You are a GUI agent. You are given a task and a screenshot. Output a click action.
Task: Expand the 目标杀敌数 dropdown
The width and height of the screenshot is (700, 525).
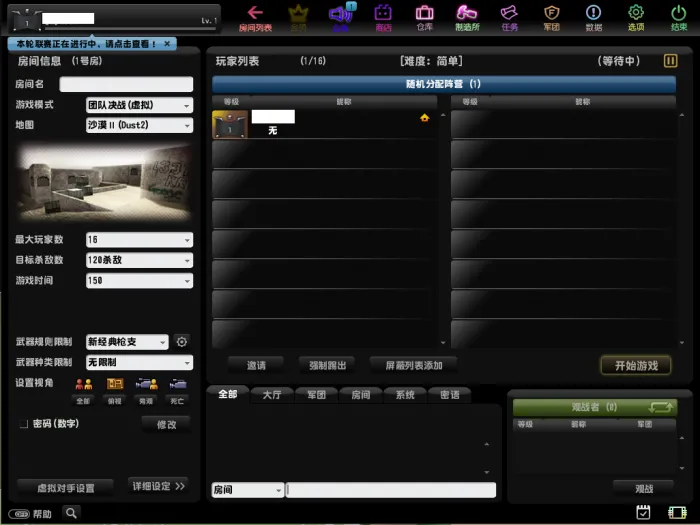pos(139,260)
